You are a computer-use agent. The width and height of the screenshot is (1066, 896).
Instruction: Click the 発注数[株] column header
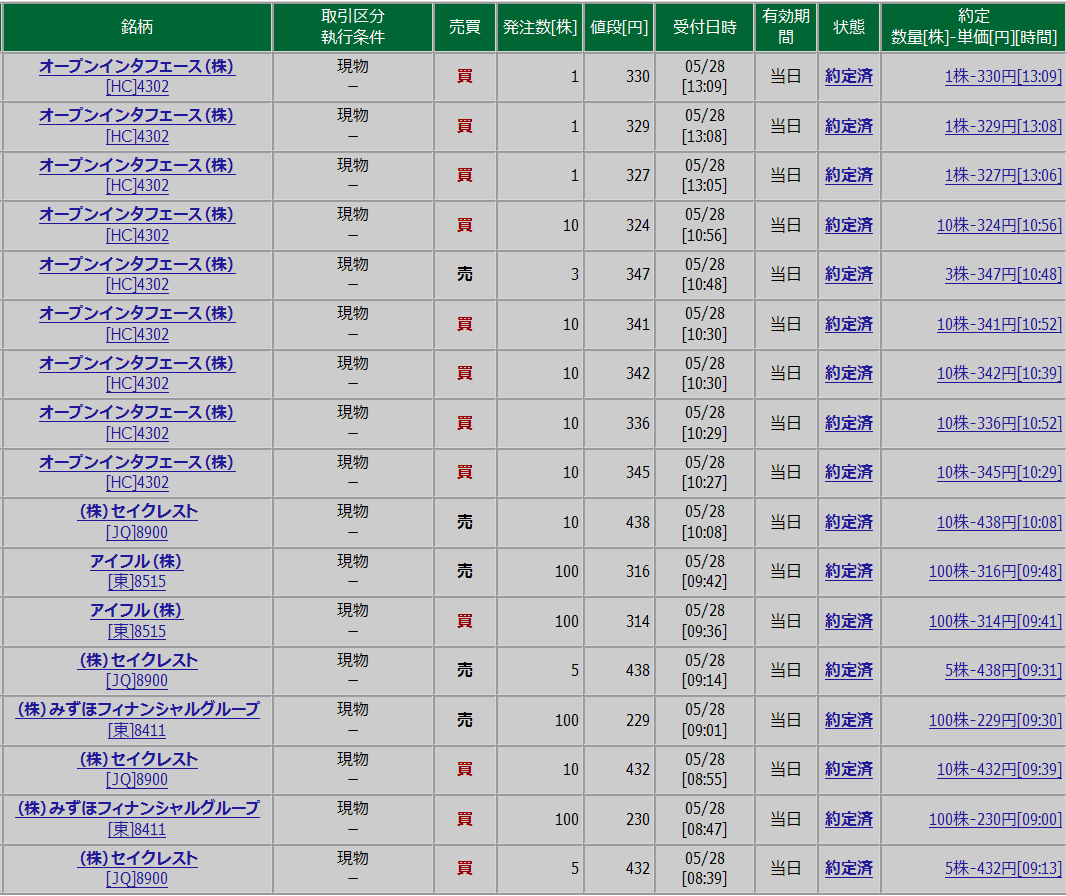point(540,27)
